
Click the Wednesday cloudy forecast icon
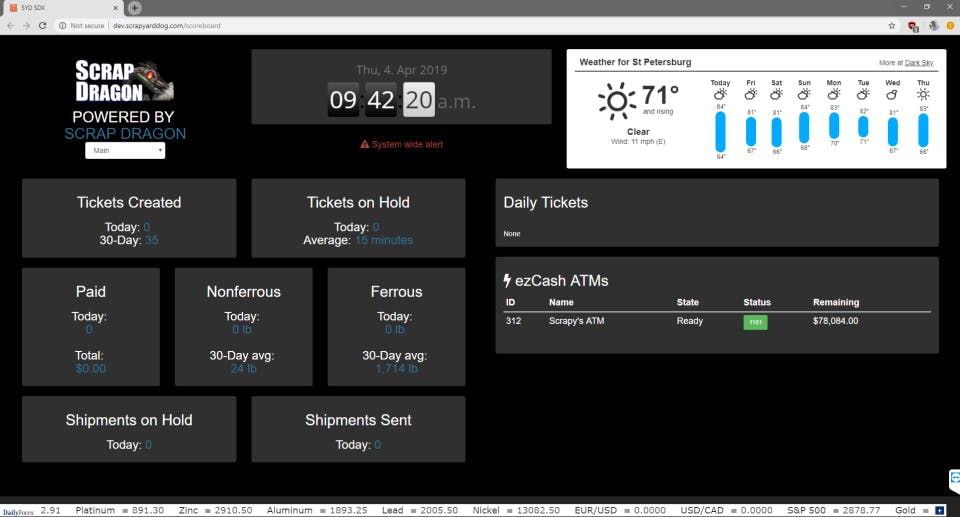[892, 94]
